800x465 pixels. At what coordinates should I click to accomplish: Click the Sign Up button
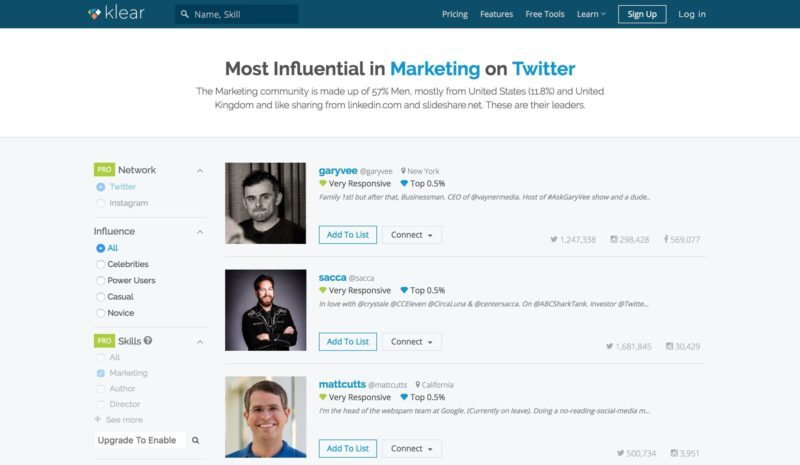[x=642, y=14]
